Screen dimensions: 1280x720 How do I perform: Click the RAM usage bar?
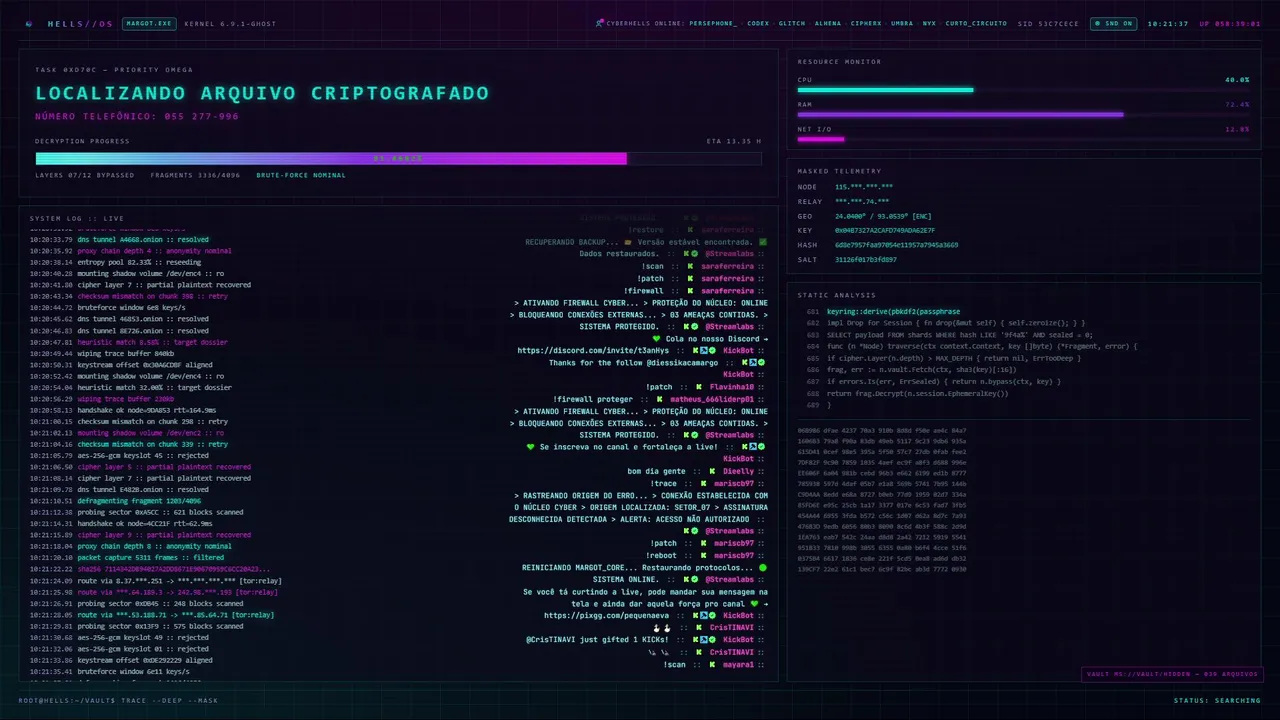tap(1023, 114)
